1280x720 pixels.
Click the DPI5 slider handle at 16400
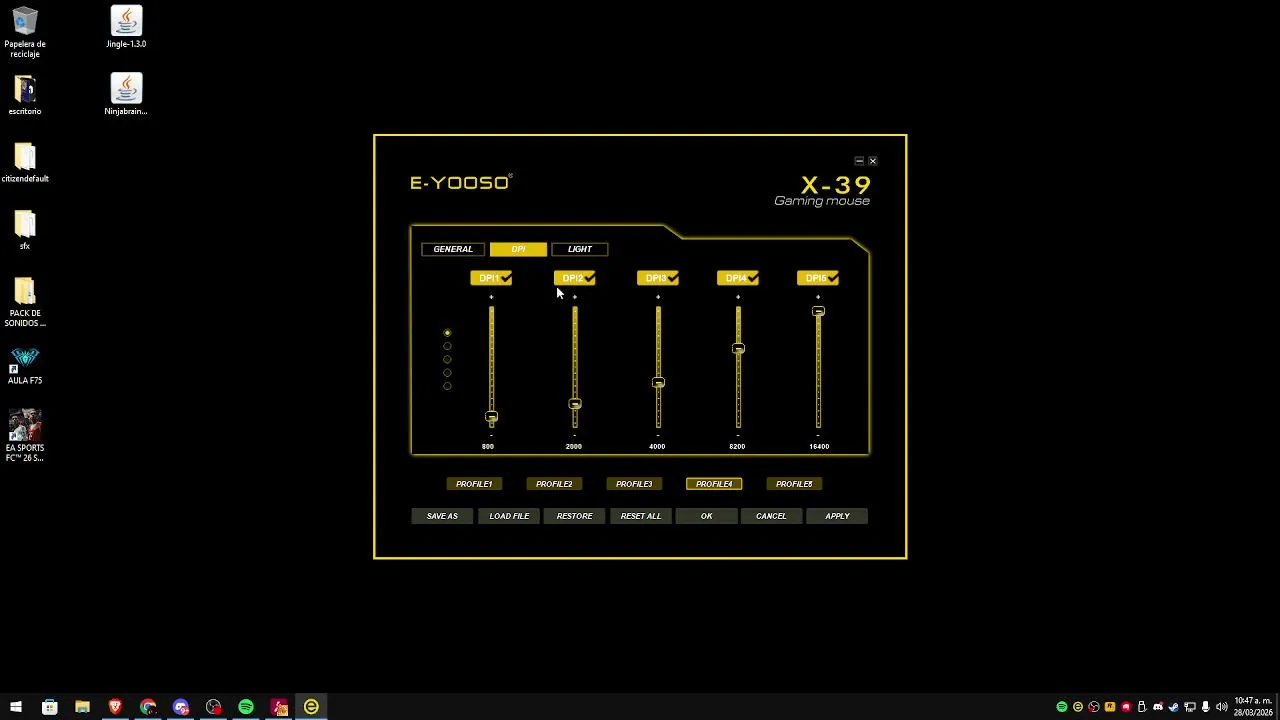coord(818,312)
